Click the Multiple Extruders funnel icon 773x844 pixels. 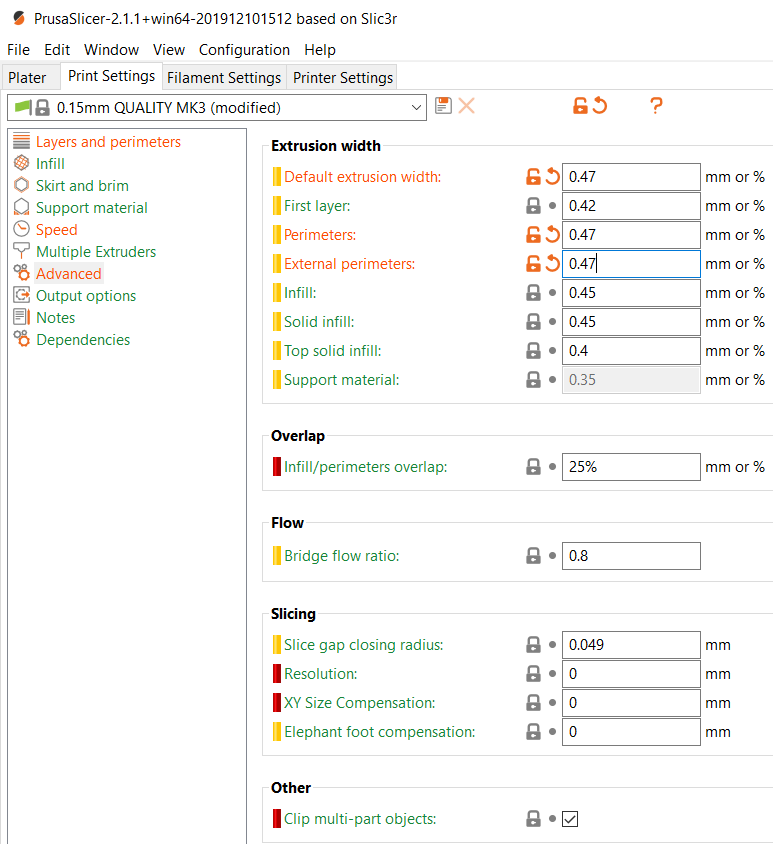click(x=22, y=251)
